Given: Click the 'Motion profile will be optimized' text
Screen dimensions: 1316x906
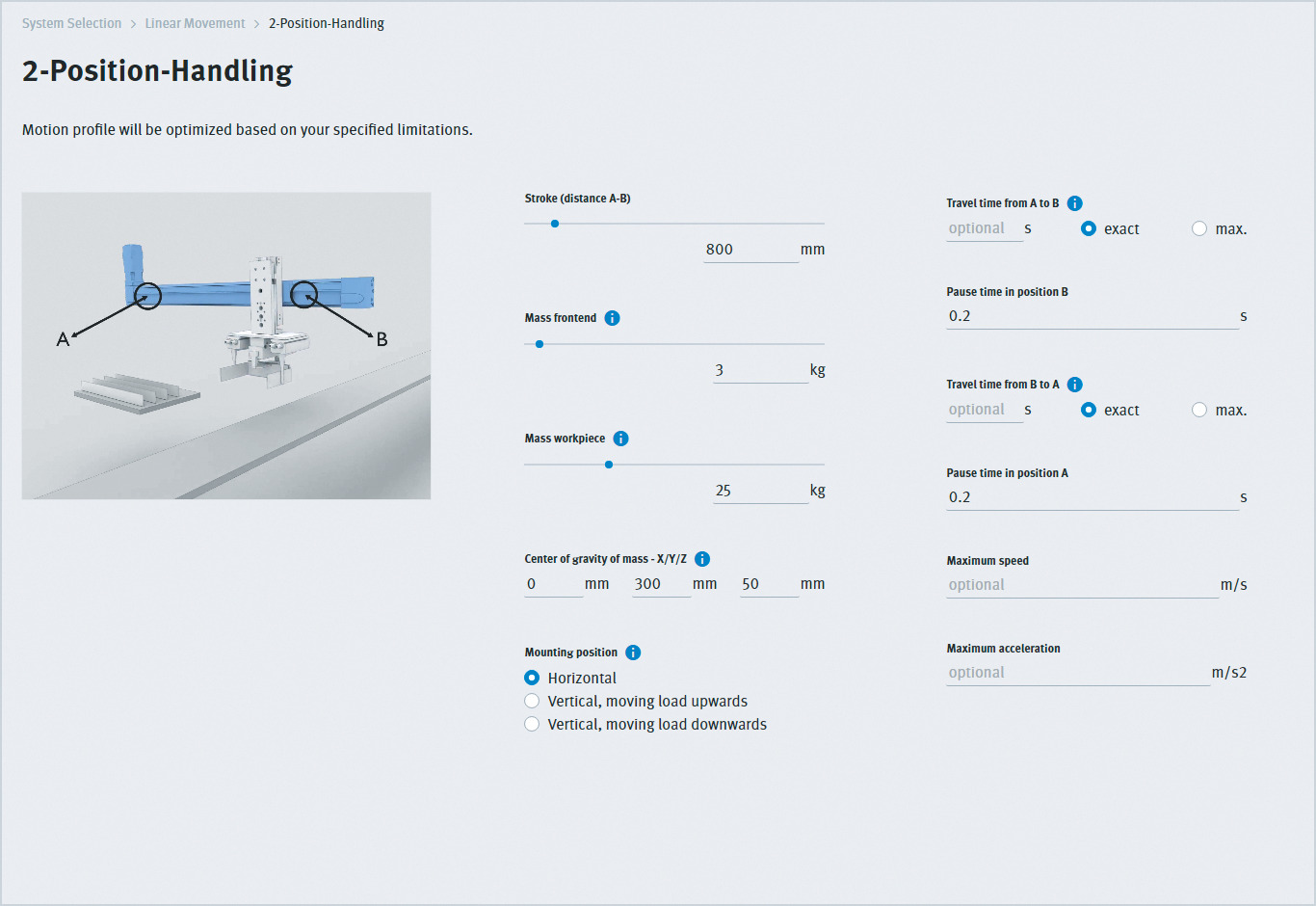Looking at the screenshot, I should coord(248,130).
